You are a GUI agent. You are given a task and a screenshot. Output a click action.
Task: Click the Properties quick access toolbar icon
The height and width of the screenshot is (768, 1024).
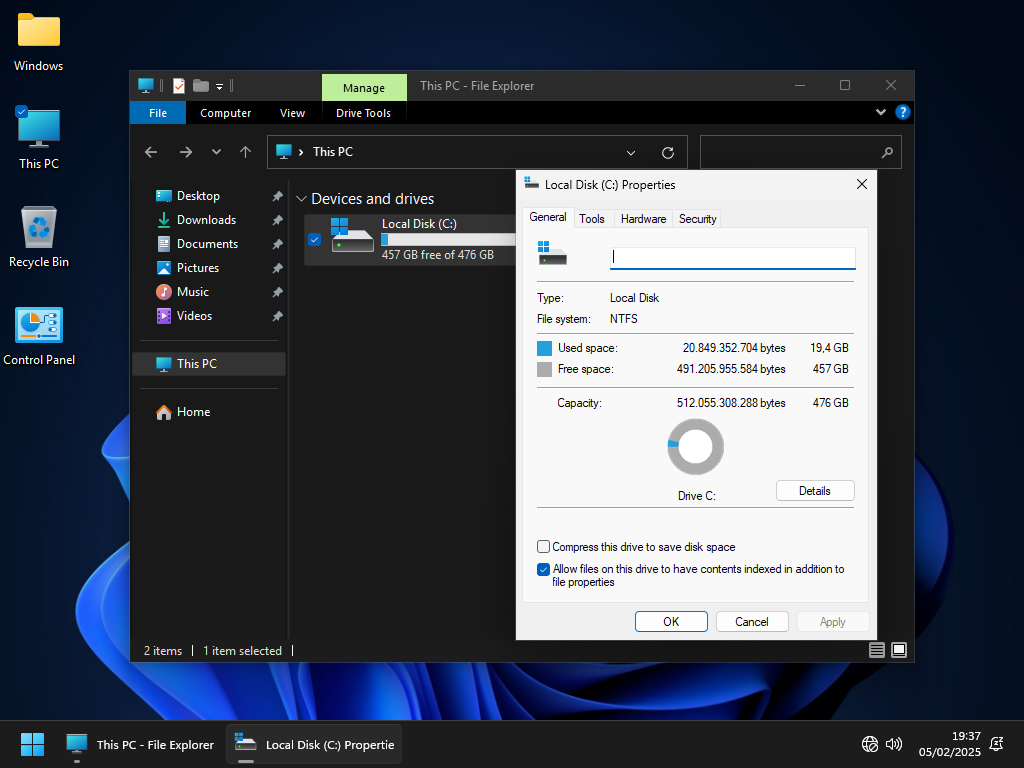(x=178, y=86)
